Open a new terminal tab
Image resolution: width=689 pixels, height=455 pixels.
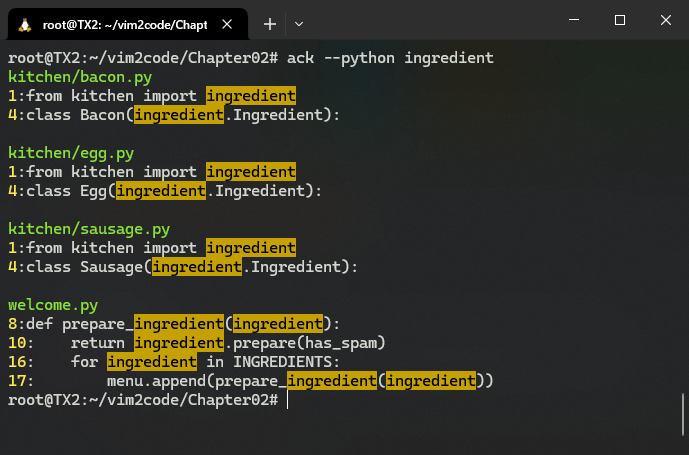[270, 24]
